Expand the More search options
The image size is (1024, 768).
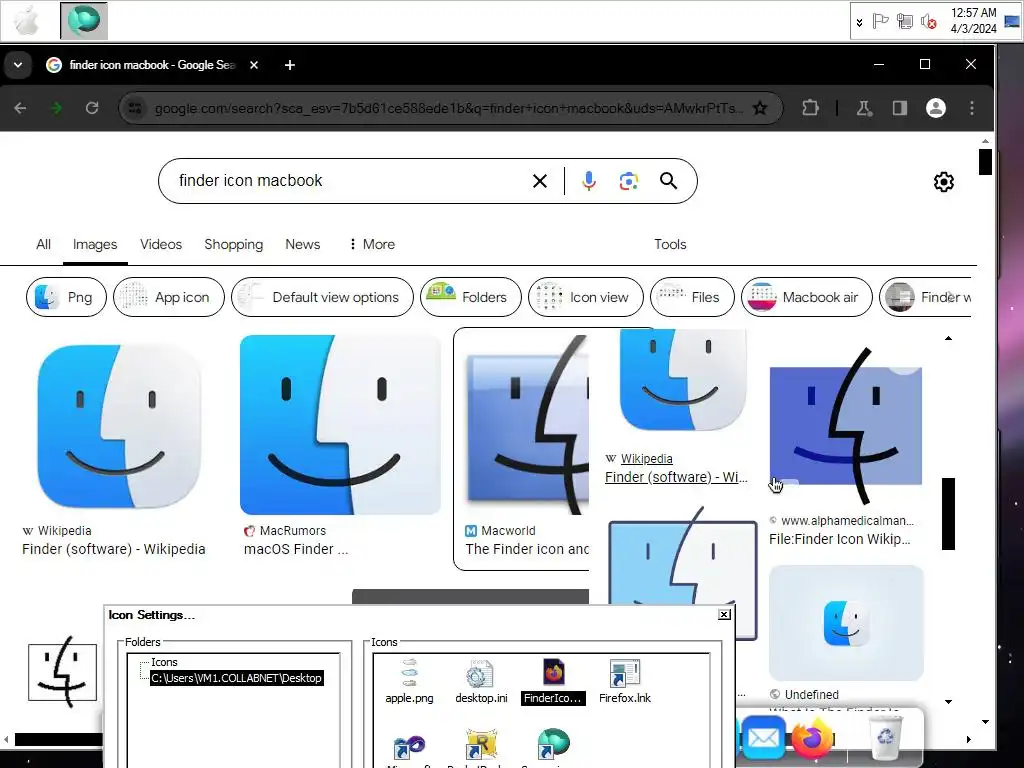pos(372,244)
